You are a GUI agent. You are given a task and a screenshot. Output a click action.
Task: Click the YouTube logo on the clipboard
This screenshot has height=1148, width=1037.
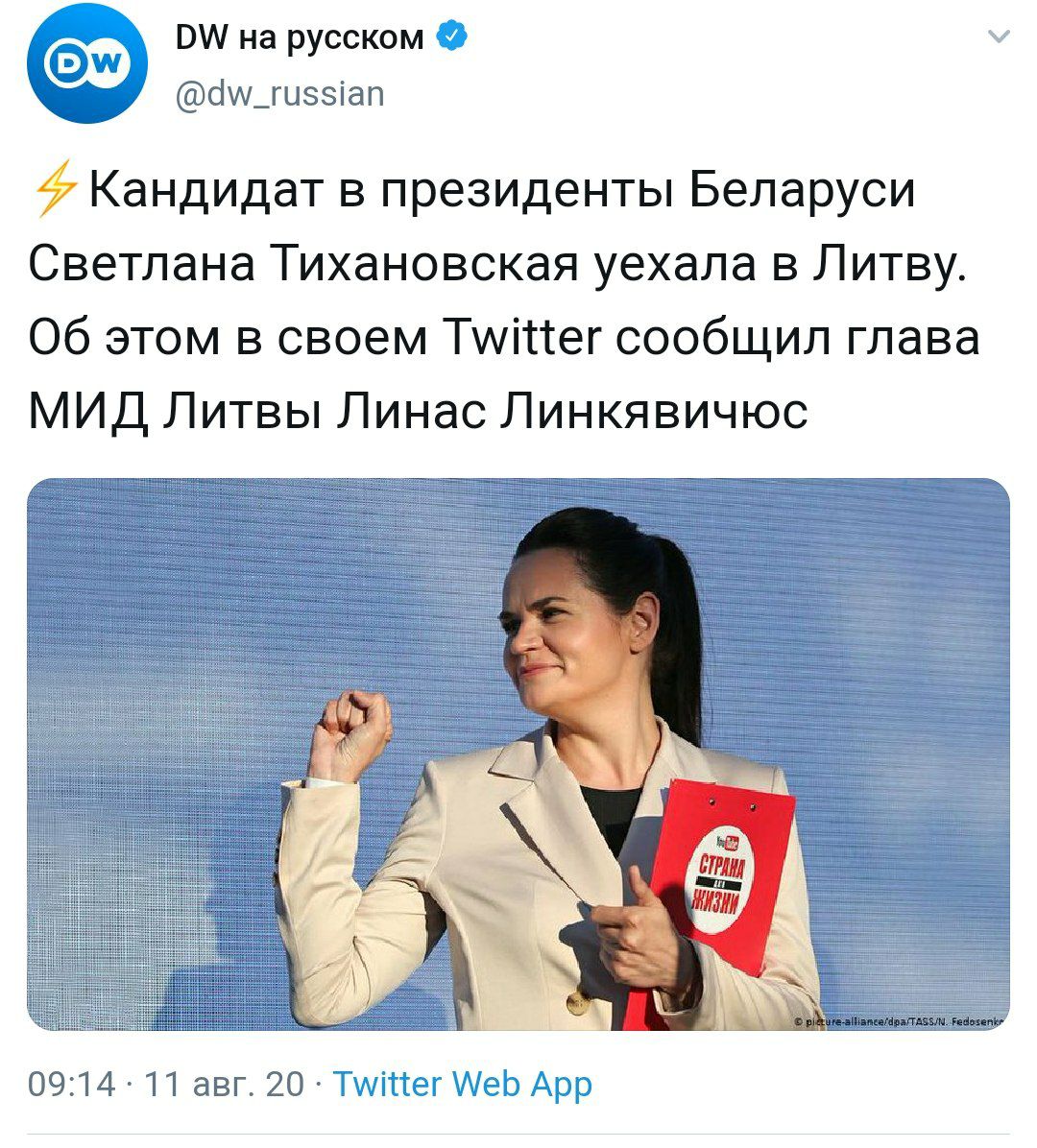(x=727, y=844)
